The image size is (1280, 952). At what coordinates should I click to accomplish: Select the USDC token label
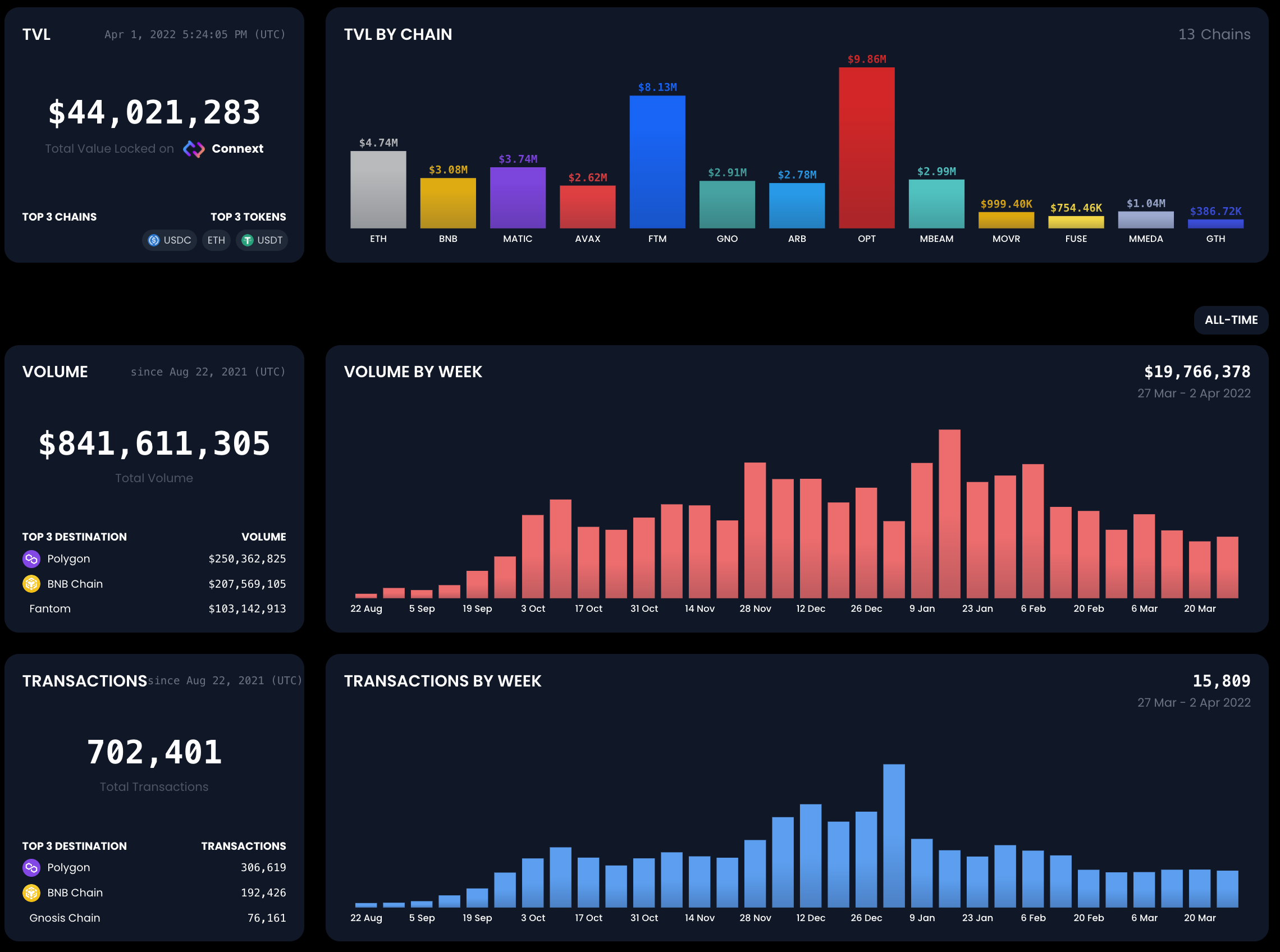coord(177,240)
